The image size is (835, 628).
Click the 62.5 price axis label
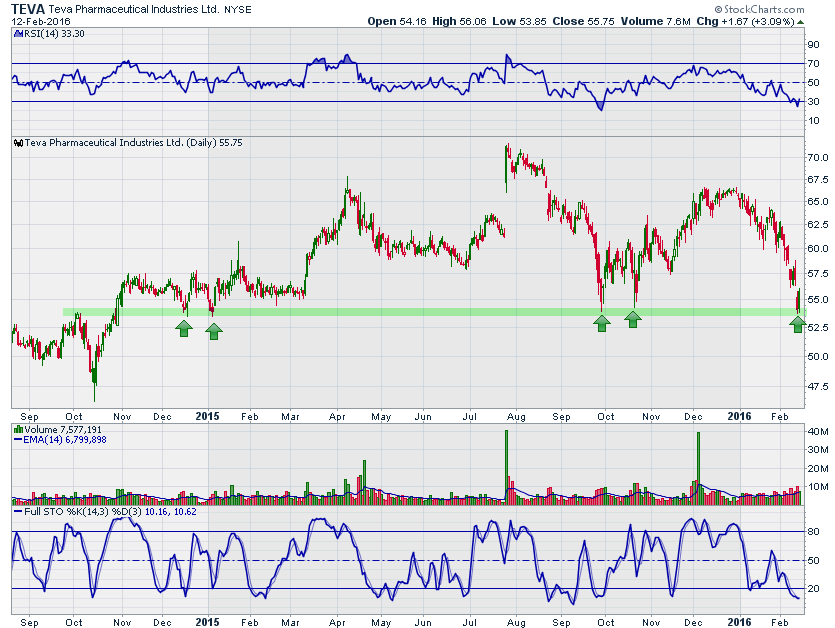click(818, 225)
